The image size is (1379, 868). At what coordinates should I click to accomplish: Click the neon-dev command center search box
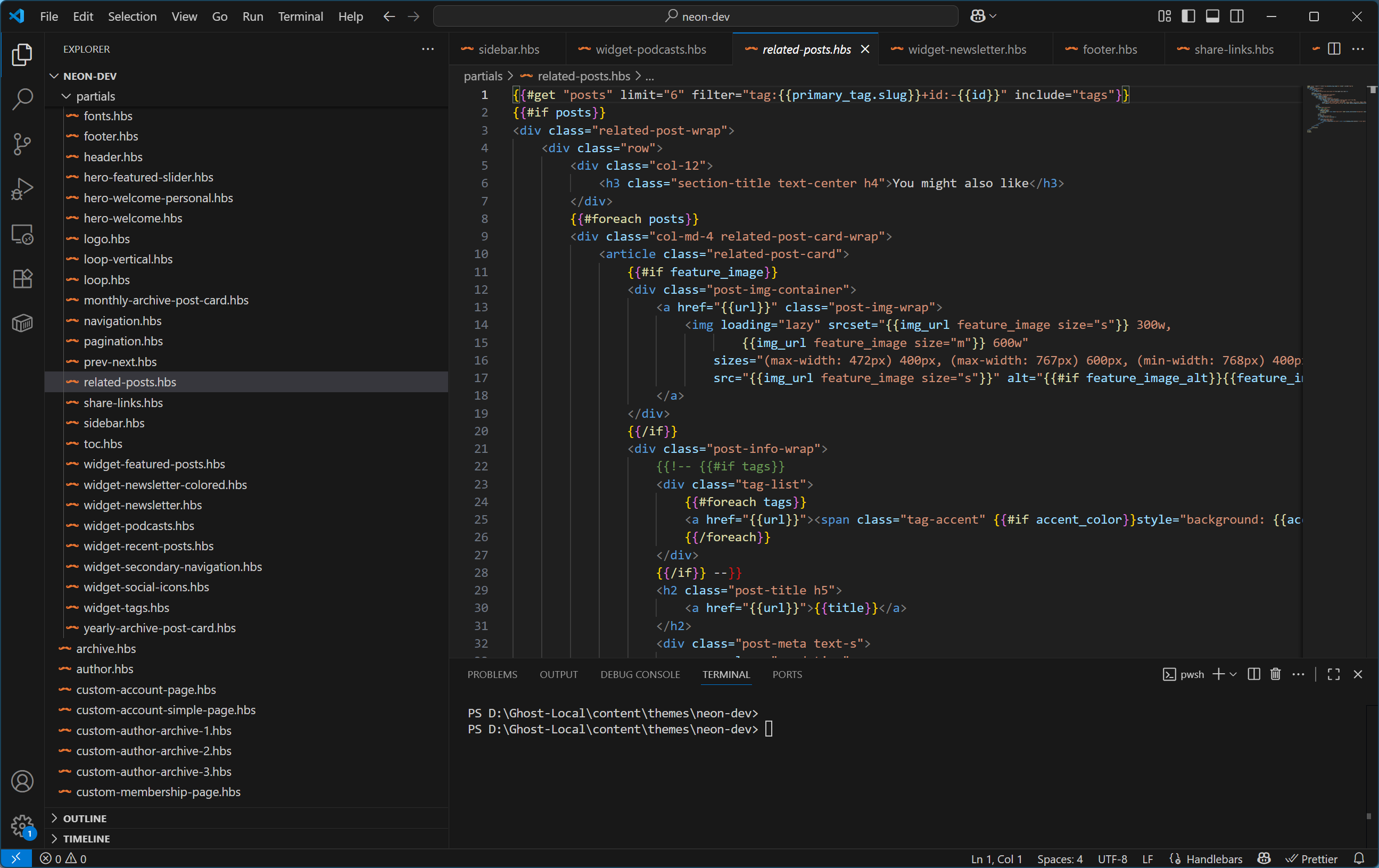tap(695, 16)
